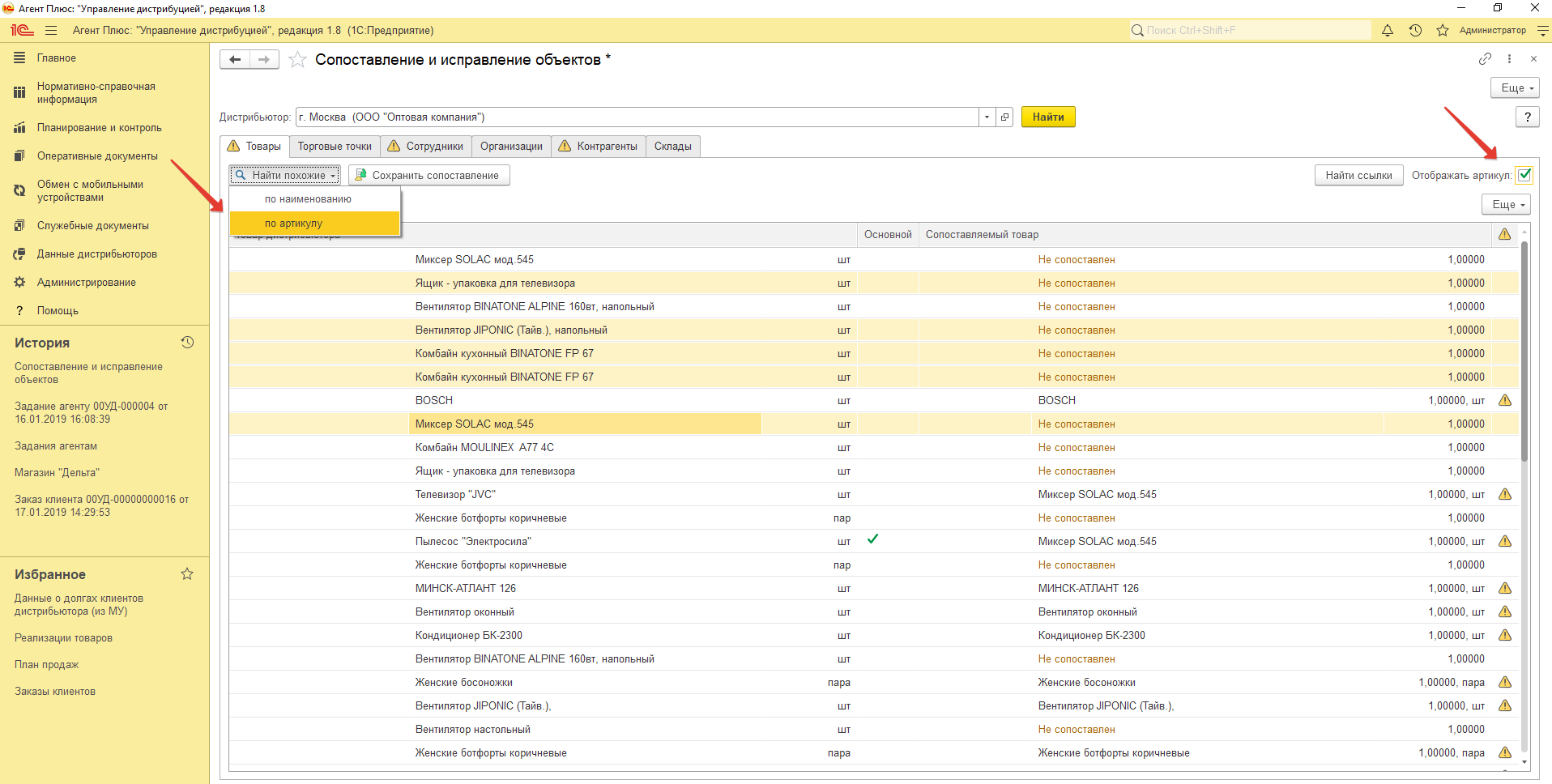
Task: Click the Найти ссылки button
Action: 1358,175
